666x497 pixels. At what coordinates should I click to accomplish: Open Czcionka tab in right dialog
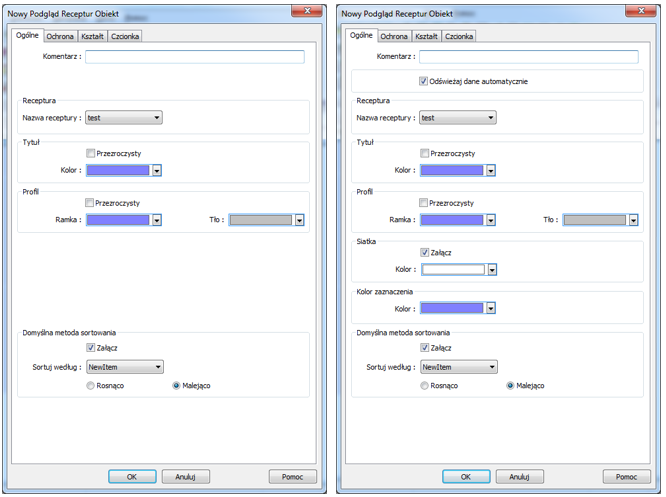point(459,37)
